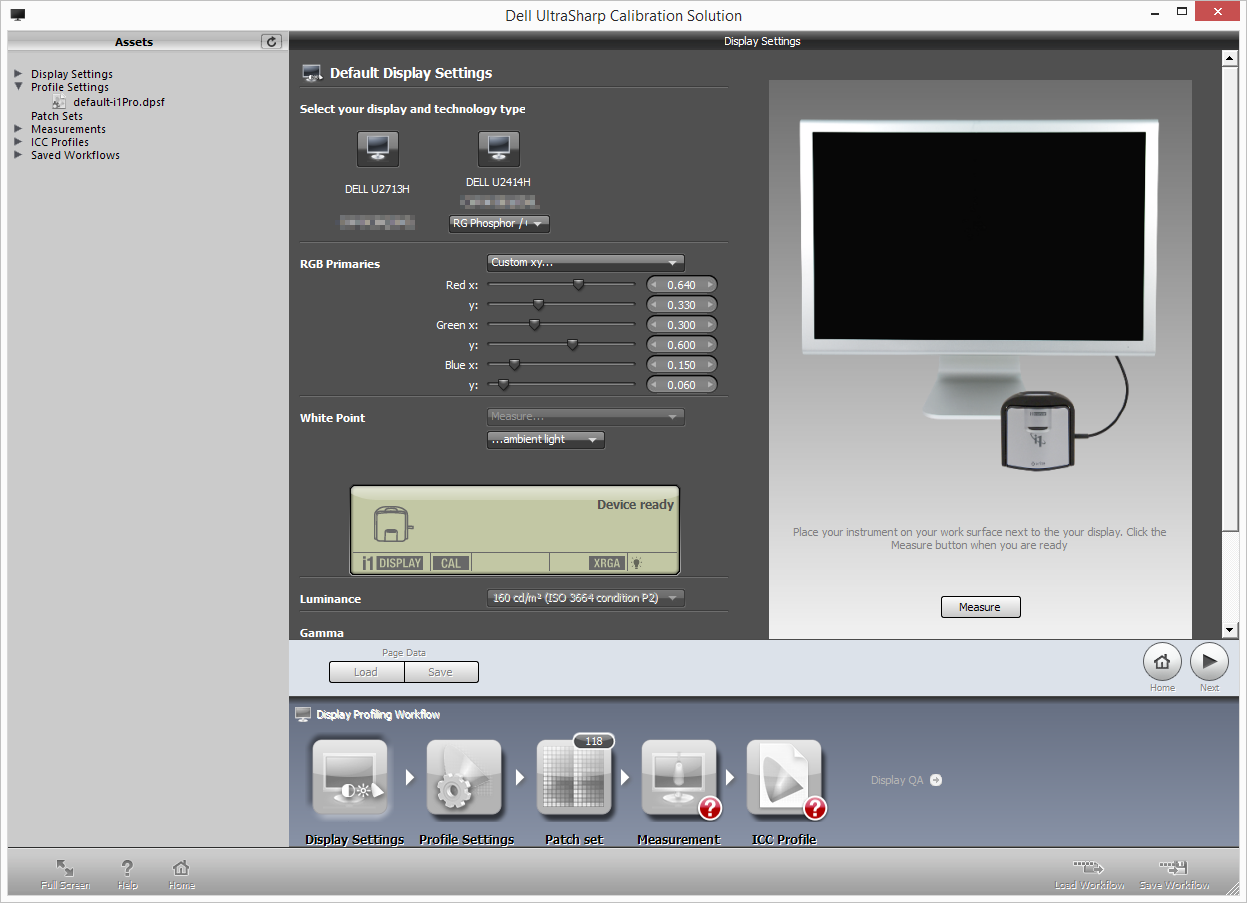Click the Save Workflow icon
Image resolution: width=1247 pixels, height=903 pixels.
[1173, 867]
